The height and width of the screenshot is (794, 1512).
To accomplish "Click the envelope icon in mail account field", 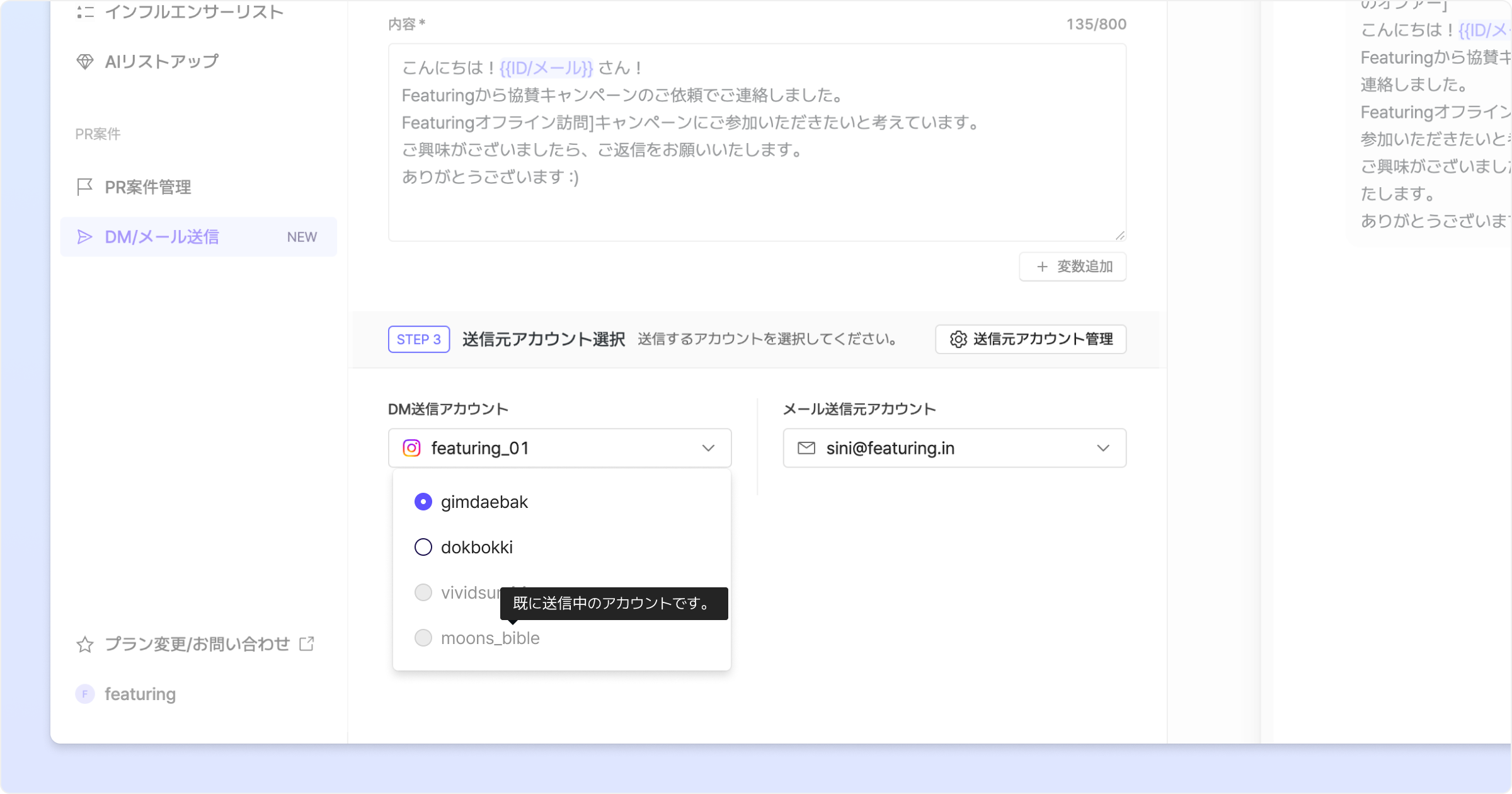I will (806, 448).
